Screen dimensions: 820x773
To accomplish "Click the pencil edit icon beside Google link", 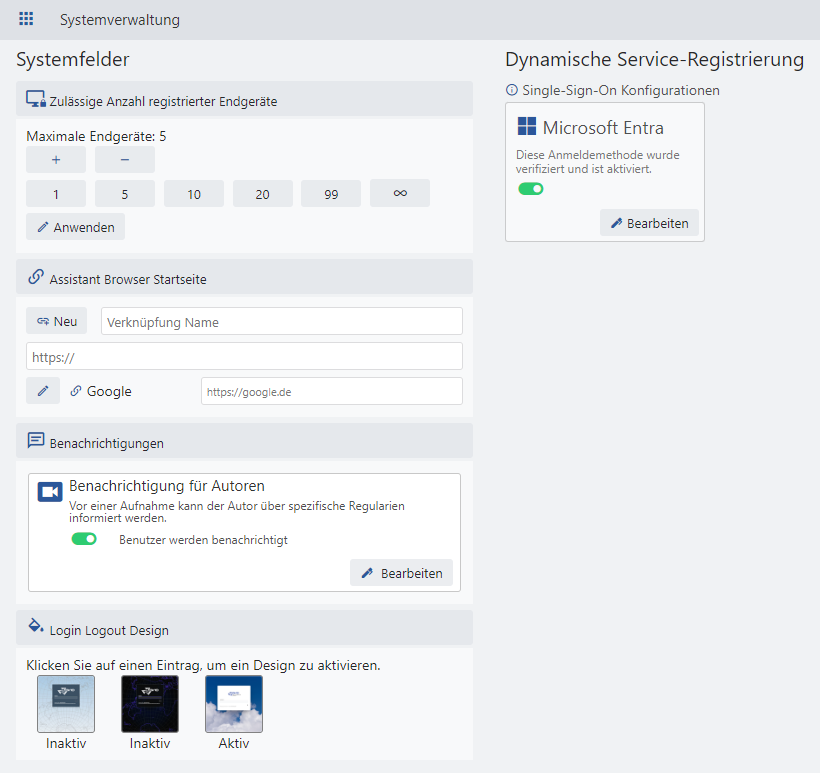I will tap(43, 391).
